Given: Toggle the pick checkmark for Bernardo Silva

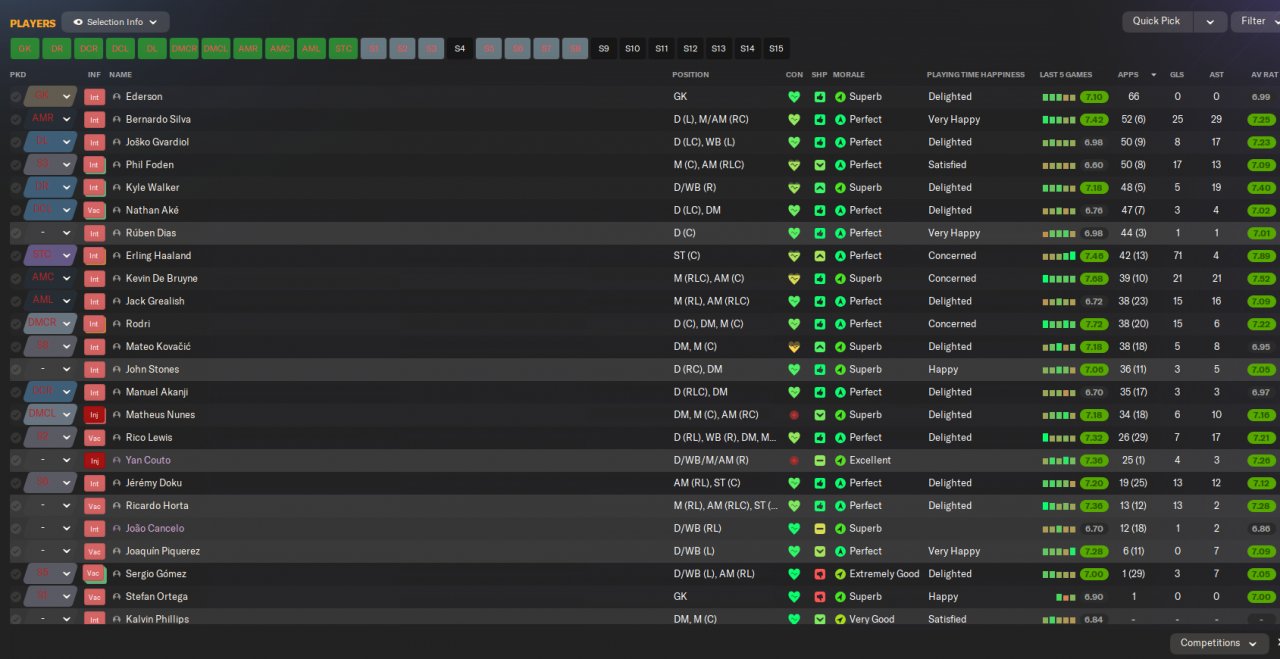Looking at the screenshot, I should (x=15, y=119).
